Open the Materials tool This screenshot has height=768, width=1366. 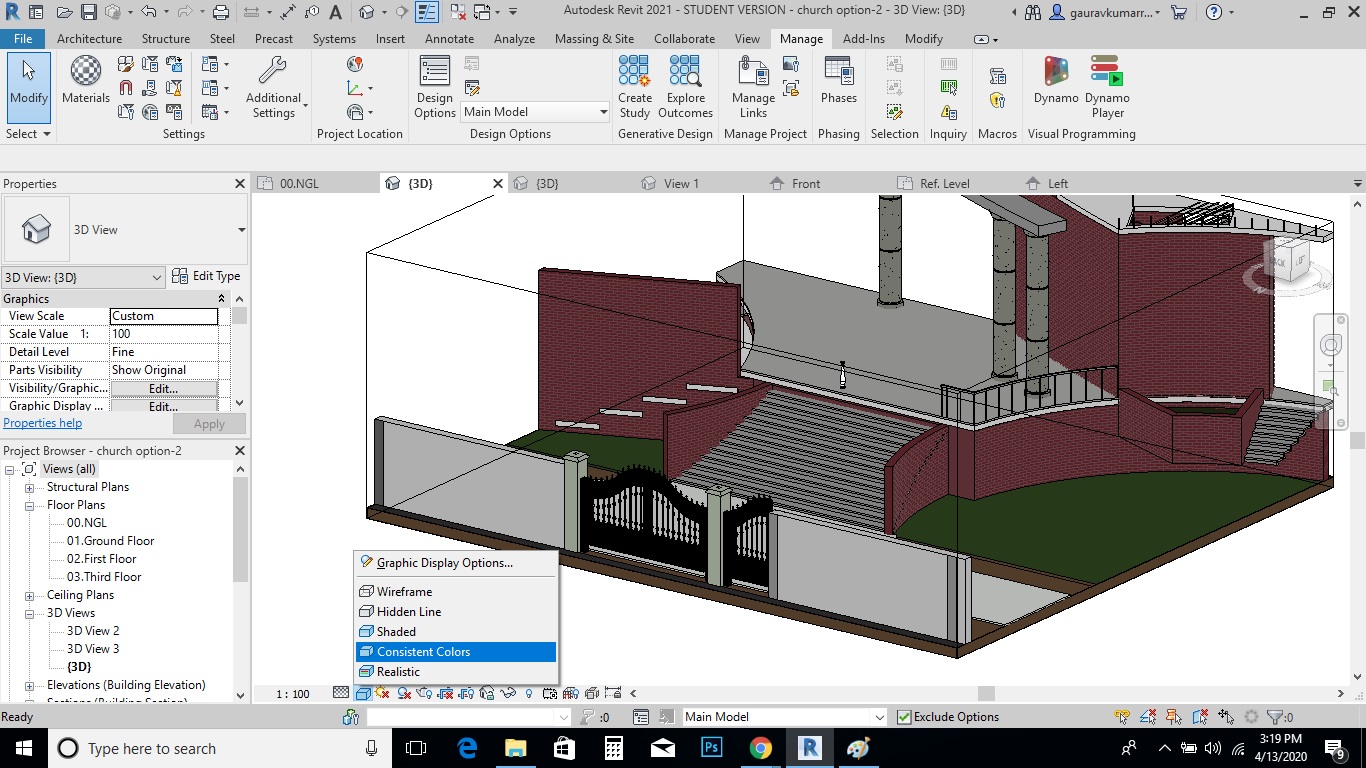click(x=86, y=80)
